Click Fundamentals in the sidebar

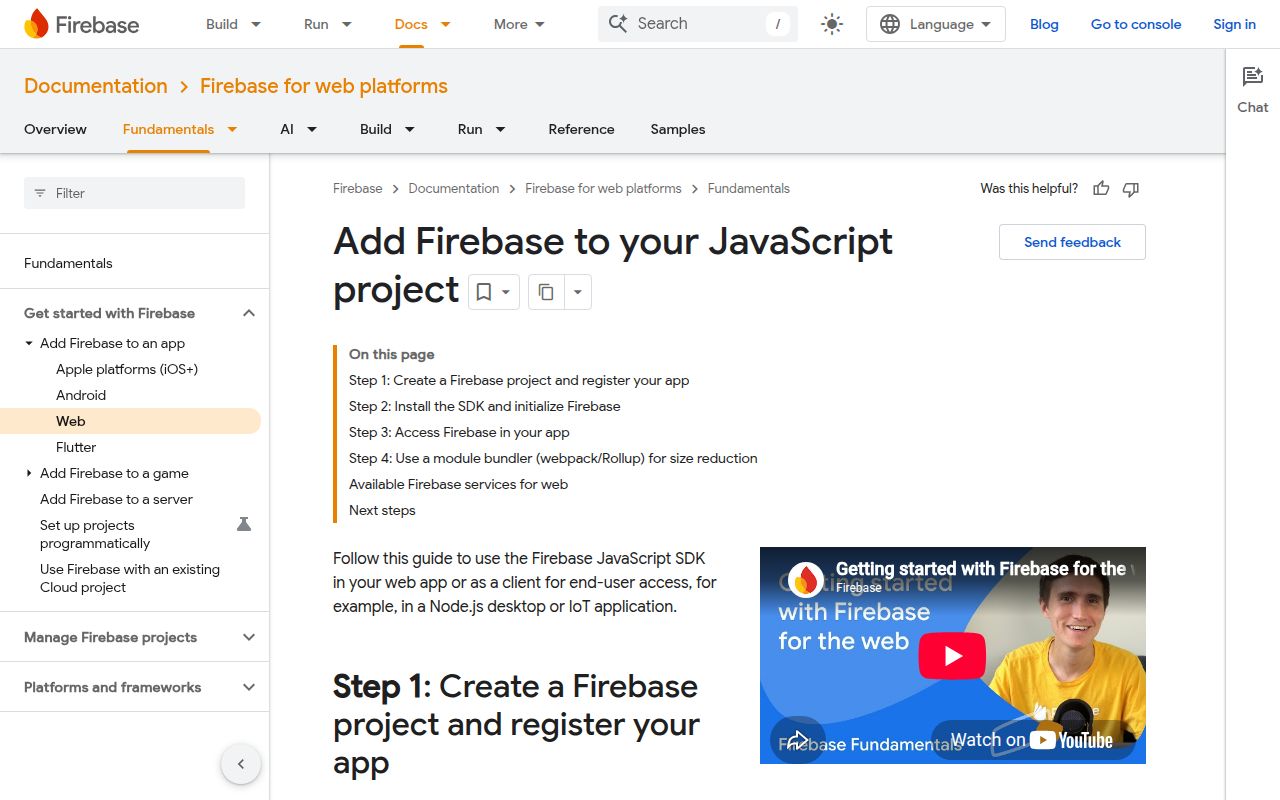[68, 263]
